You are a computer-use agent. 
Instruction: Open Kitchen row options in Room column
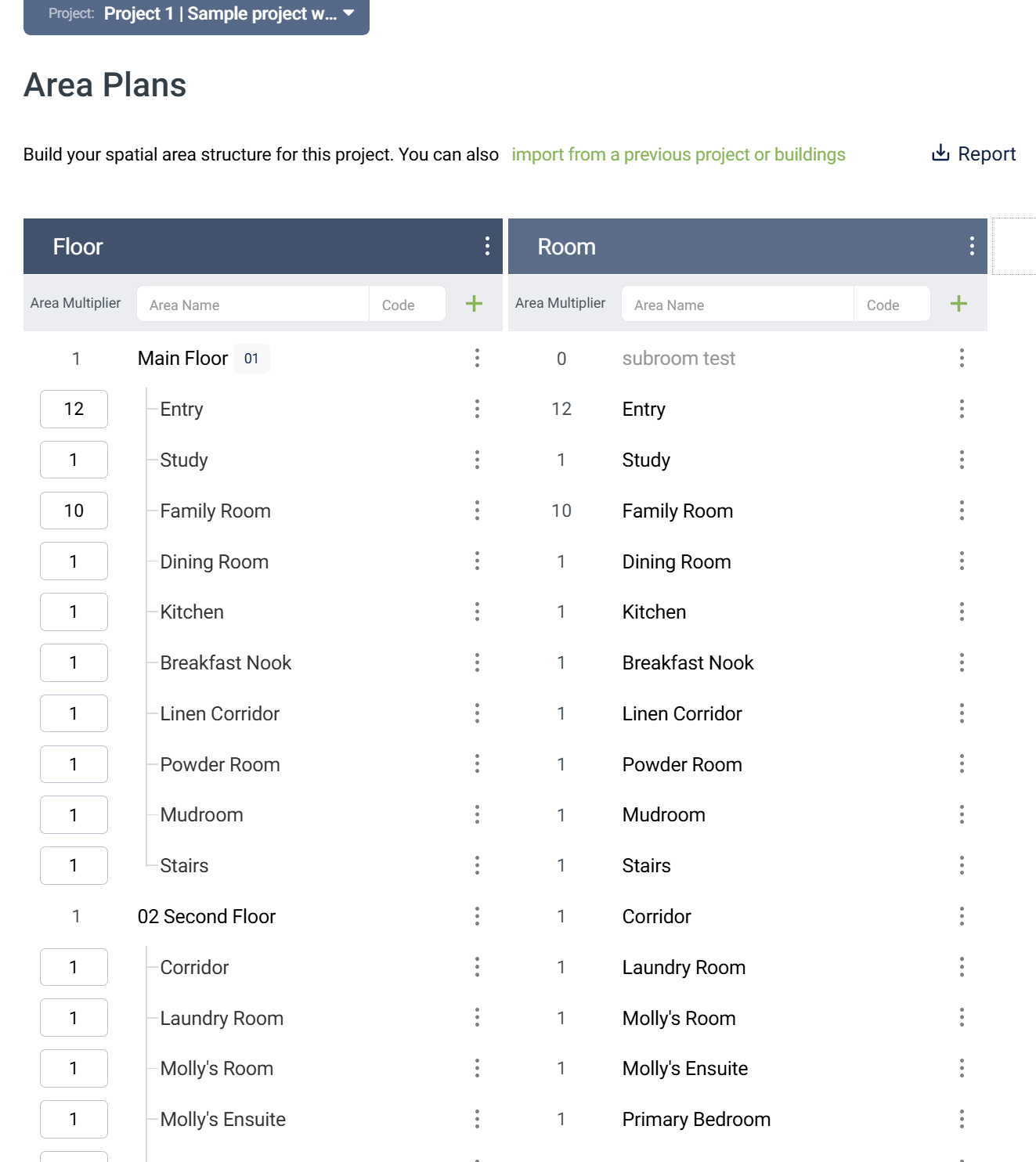pyautogui.click(x=962, y=612)
